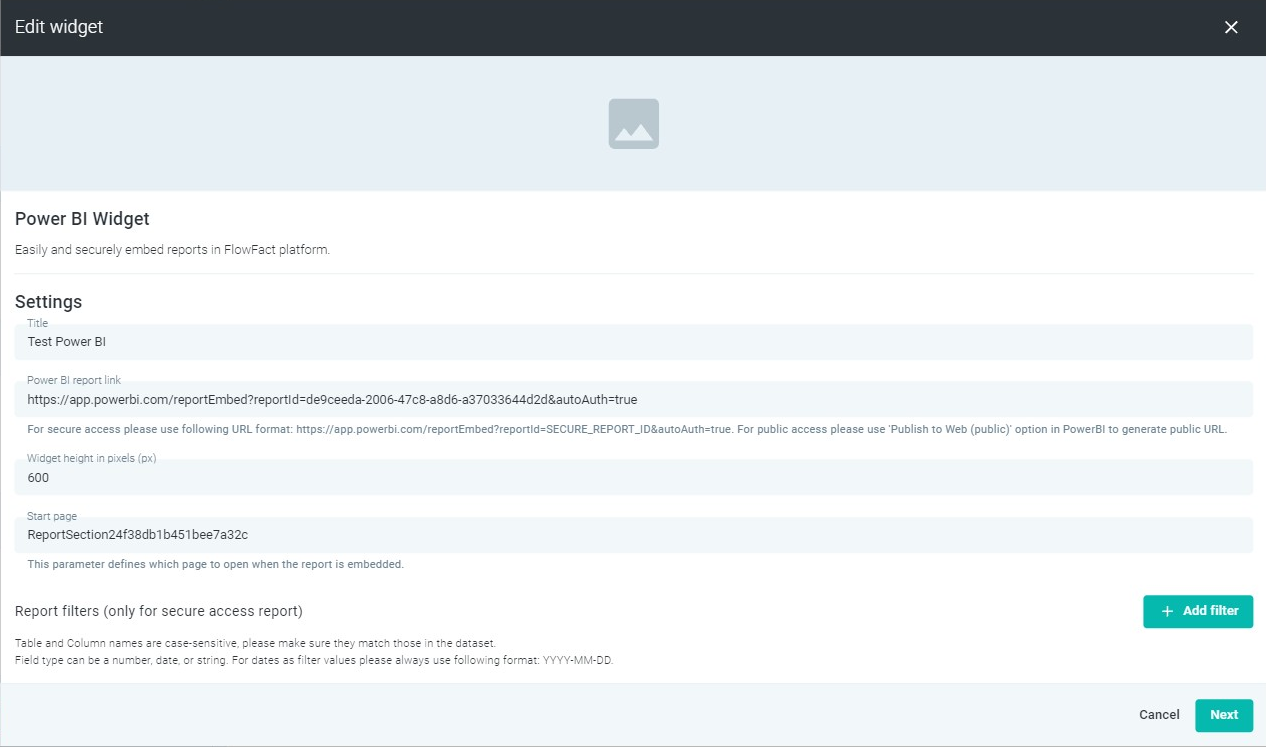
Task: Click the Power BI Widget heading
Action: [82, 219]
